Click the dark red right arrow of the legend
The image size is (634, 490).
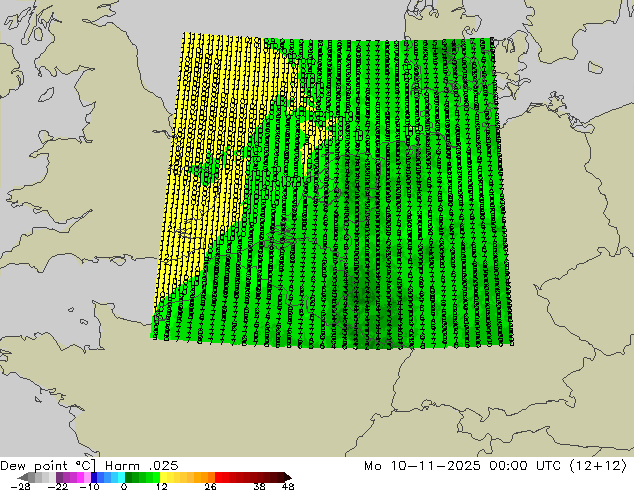click(x=287, y=477)
